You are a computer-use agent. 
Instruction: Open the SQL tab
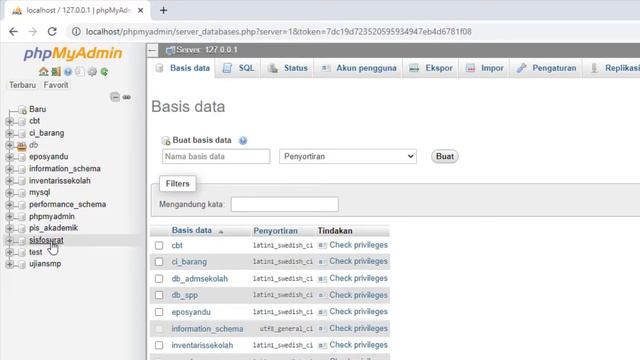pos(239,68)
